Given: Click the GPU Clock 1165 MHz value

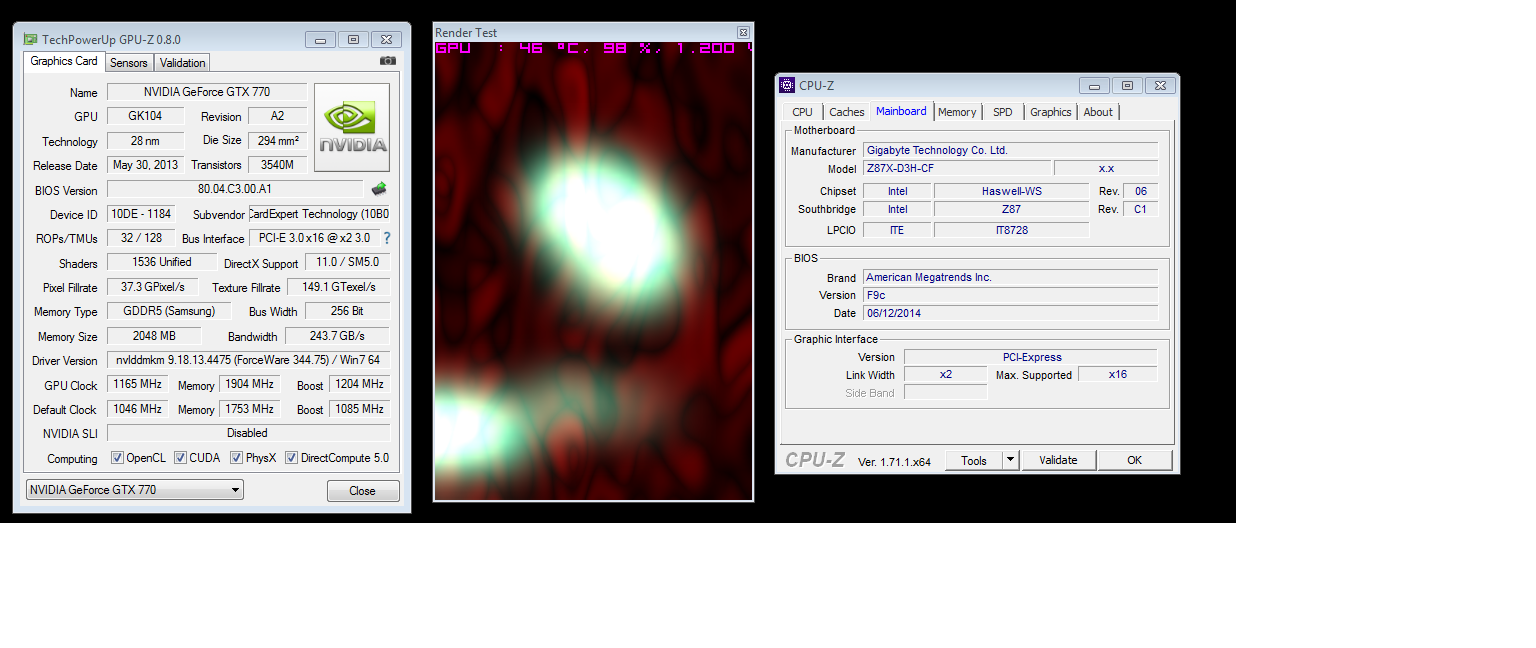Looking at the screenshot, I should click(137, 384).
